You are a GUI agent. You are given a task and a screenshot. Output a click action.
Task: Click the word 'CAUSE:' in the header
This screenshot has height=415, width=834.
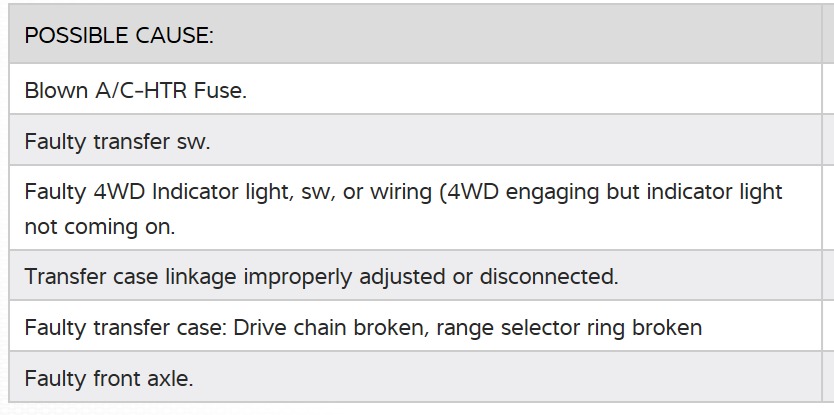coord(175,35)
